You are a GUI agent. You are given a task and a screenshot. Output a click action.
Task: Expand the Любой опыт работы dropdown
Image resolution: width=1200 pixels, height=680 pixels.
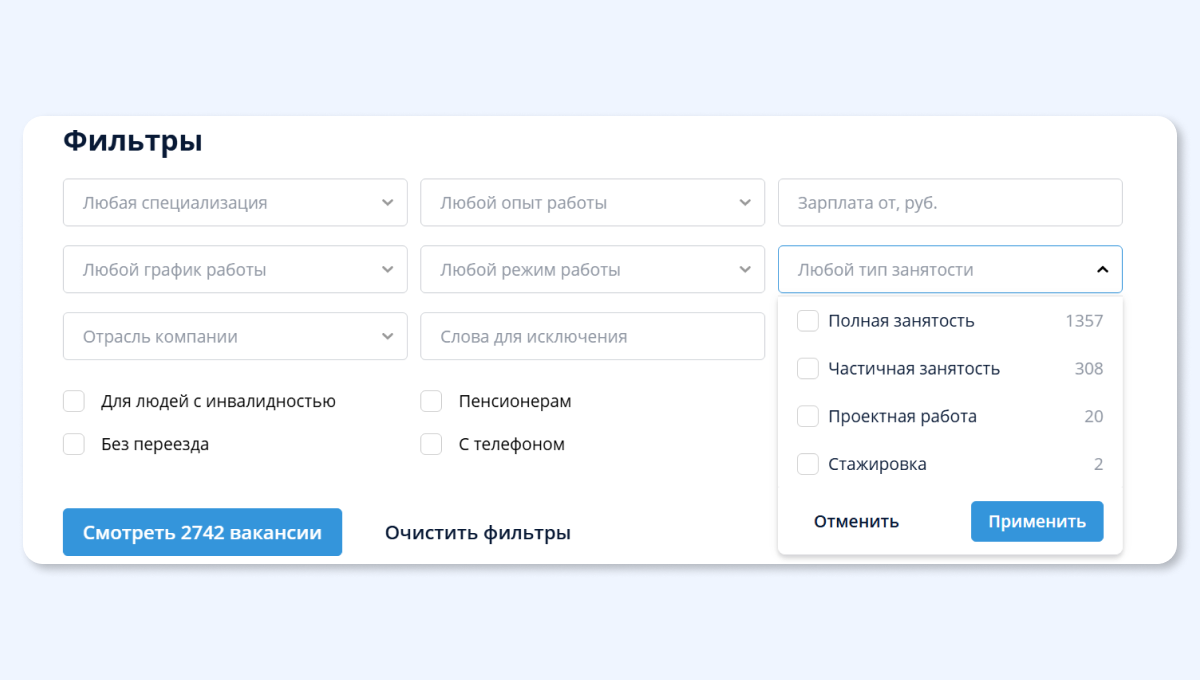[592, 203]
